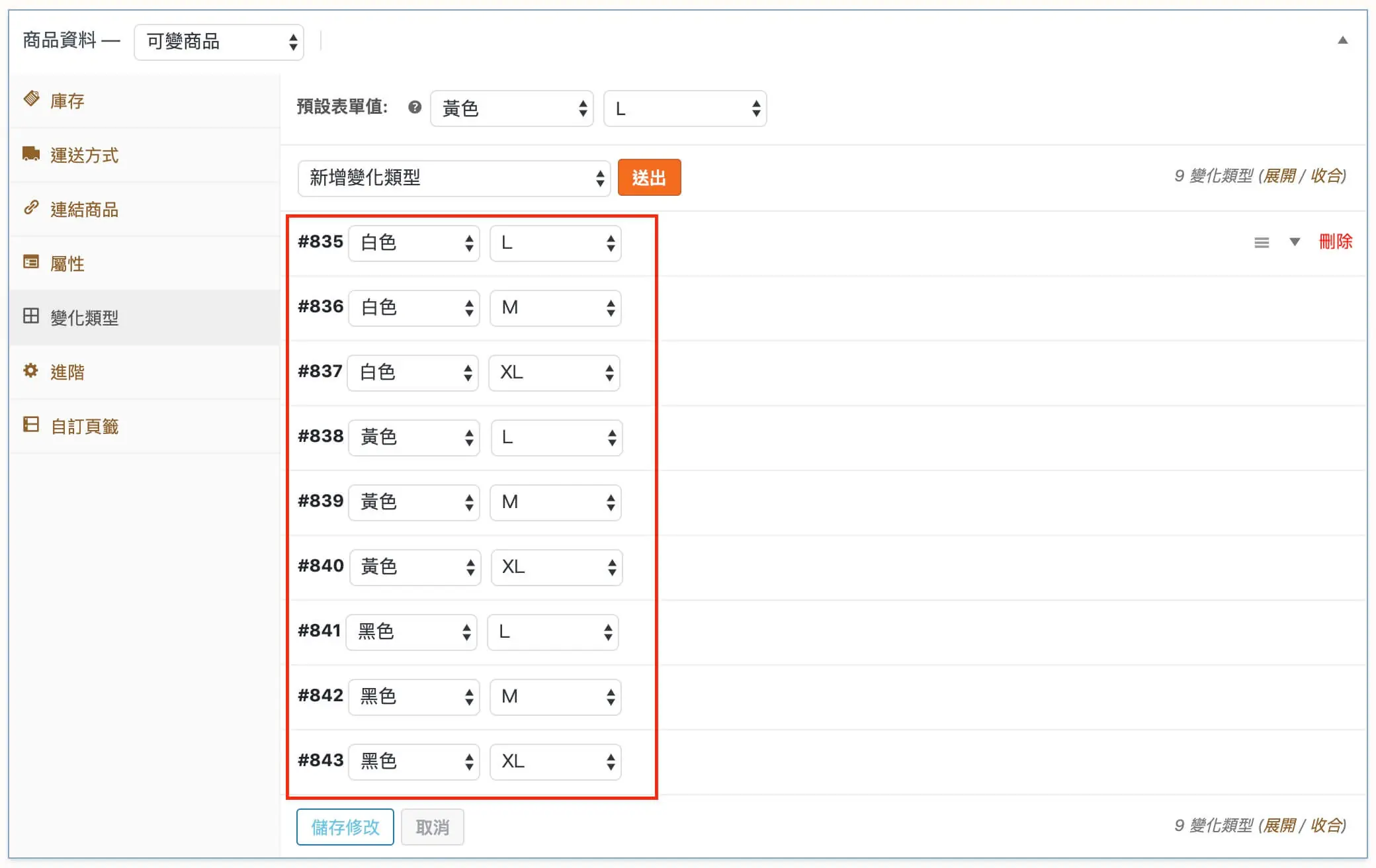
Task: Select the 變化類型 tab
Action: 145,318
